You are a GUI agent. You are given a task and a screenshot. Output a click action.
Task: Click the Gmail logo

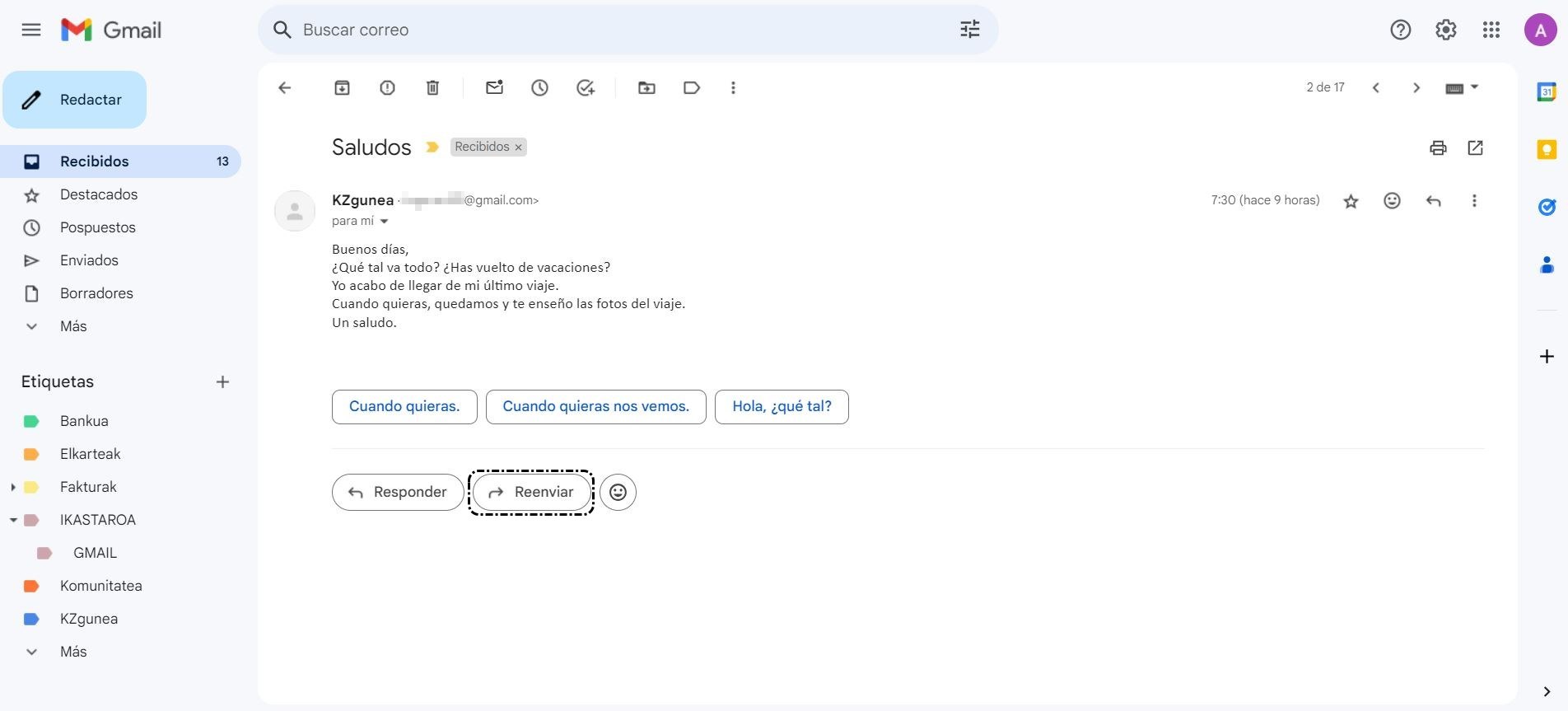pyautogui.click(x=111, y=30)
